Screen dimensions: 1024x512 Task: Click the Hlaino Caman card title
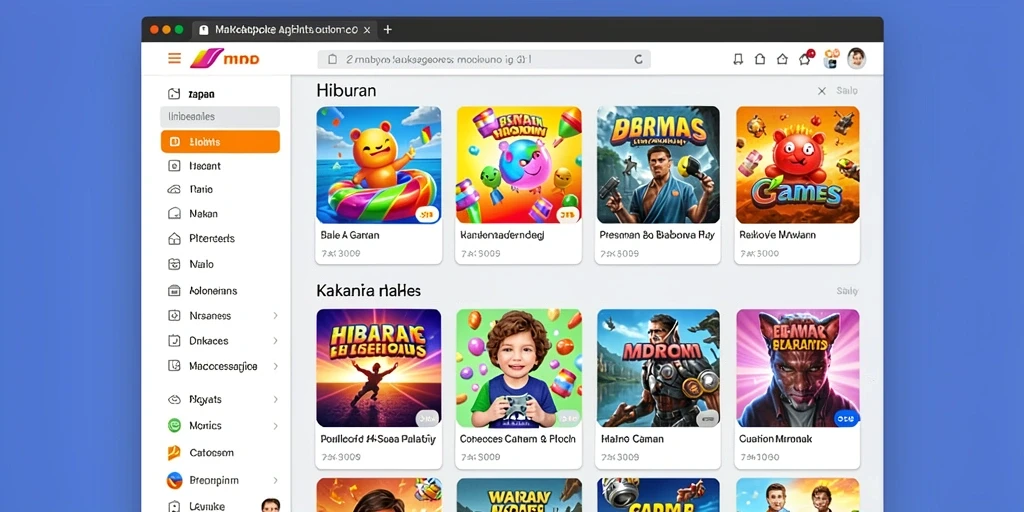click(x=632, y=439)
